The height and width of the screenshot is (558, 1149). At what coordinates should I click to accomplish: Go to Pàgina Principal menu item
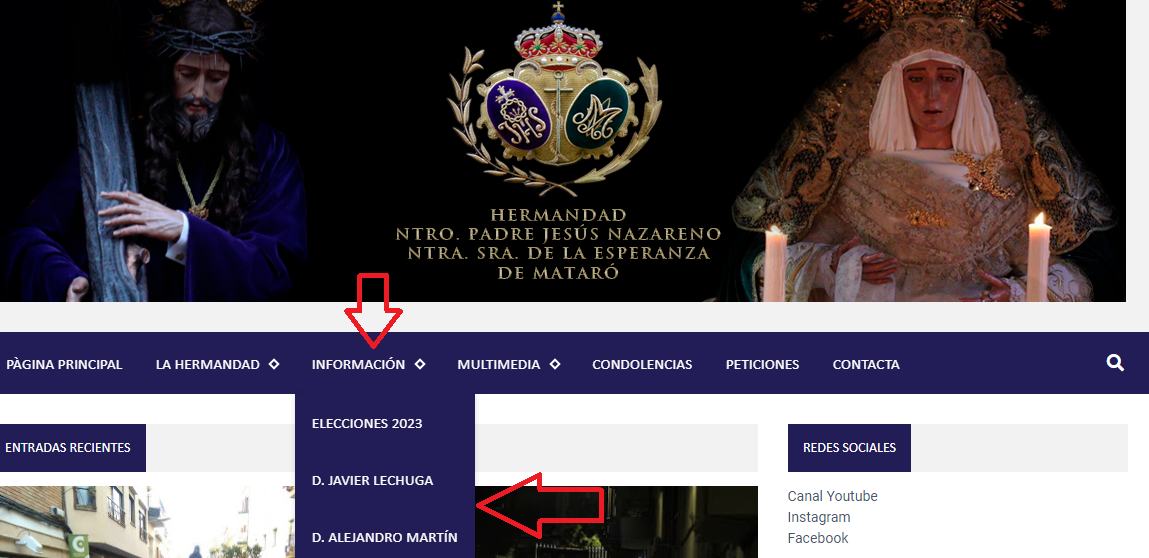64,364
